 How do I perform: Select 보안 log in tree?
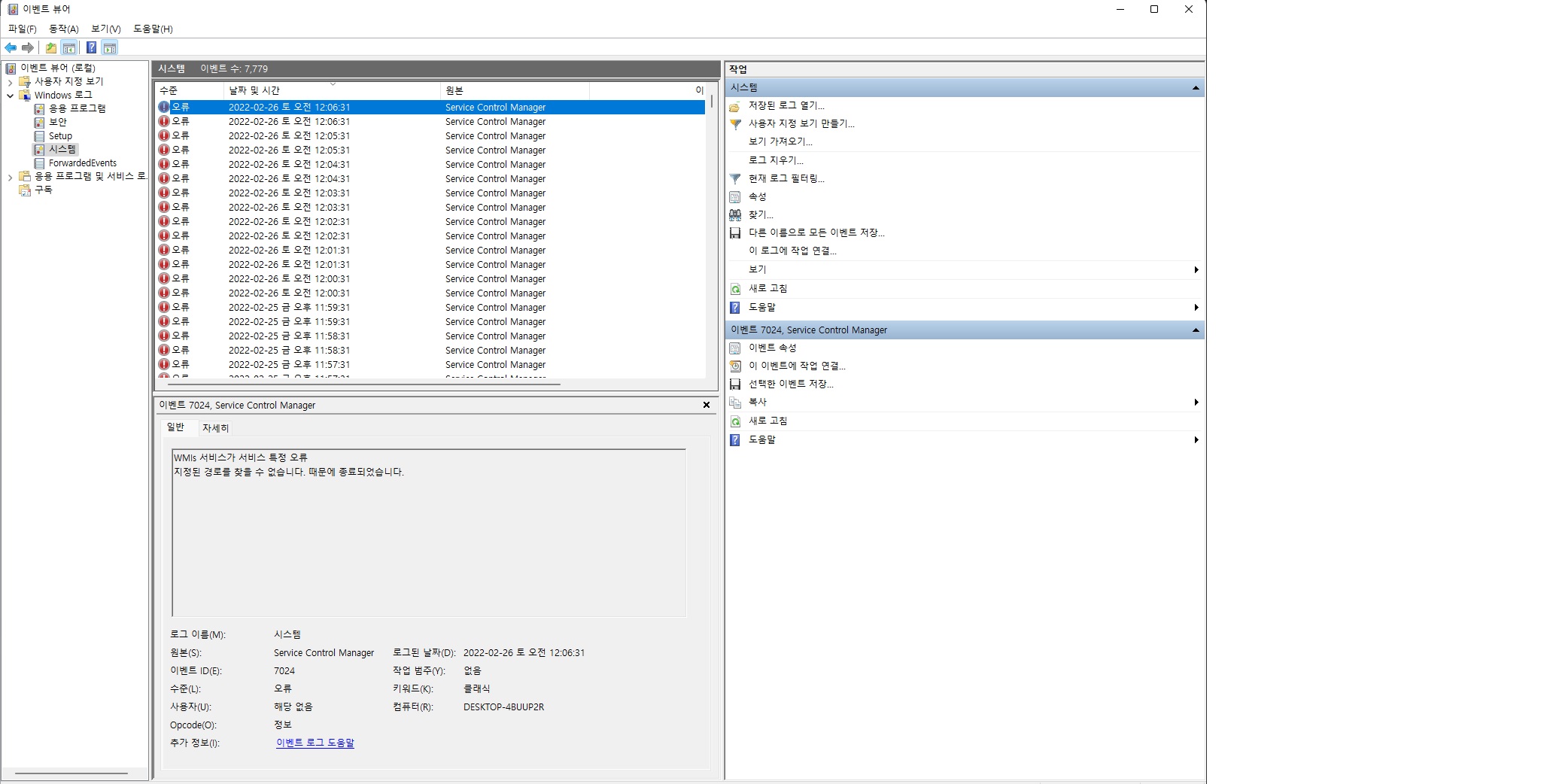pos(58,123)
